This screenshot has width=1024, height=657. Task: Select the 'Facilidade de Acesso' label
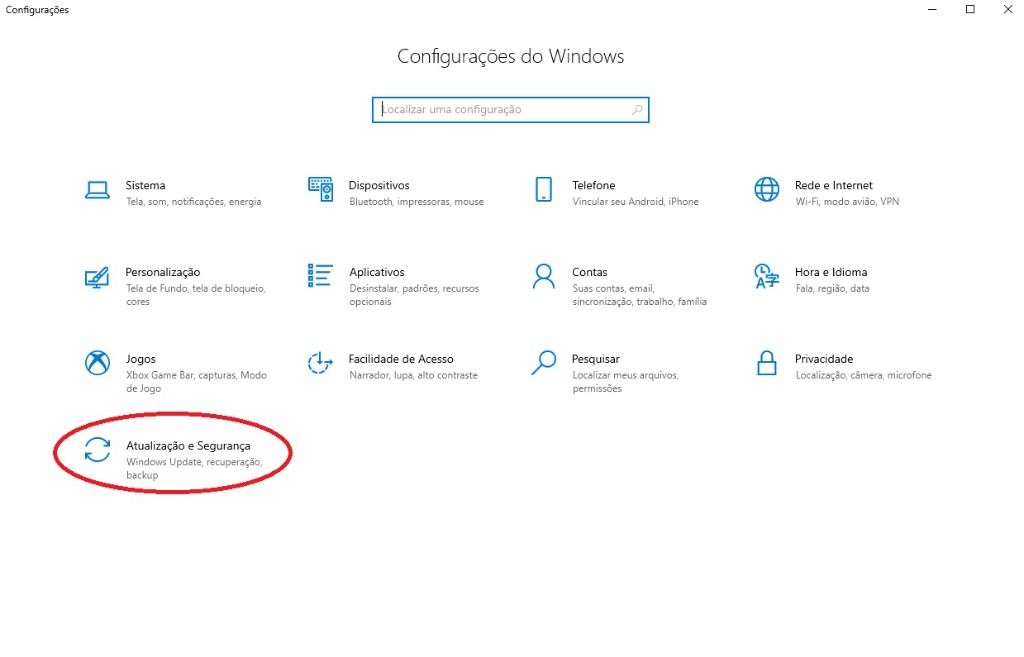[400, 359]
